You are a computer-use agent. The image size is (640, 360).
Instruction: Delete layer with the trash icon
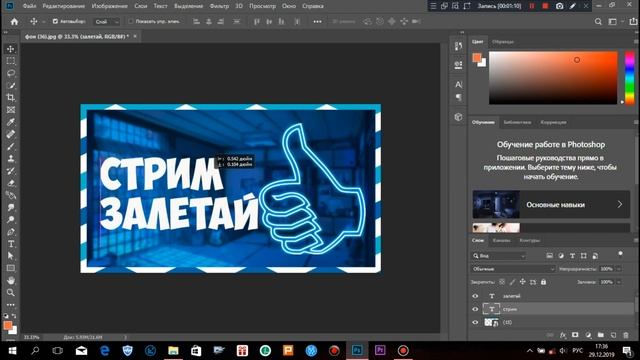(x=626, y=335)
